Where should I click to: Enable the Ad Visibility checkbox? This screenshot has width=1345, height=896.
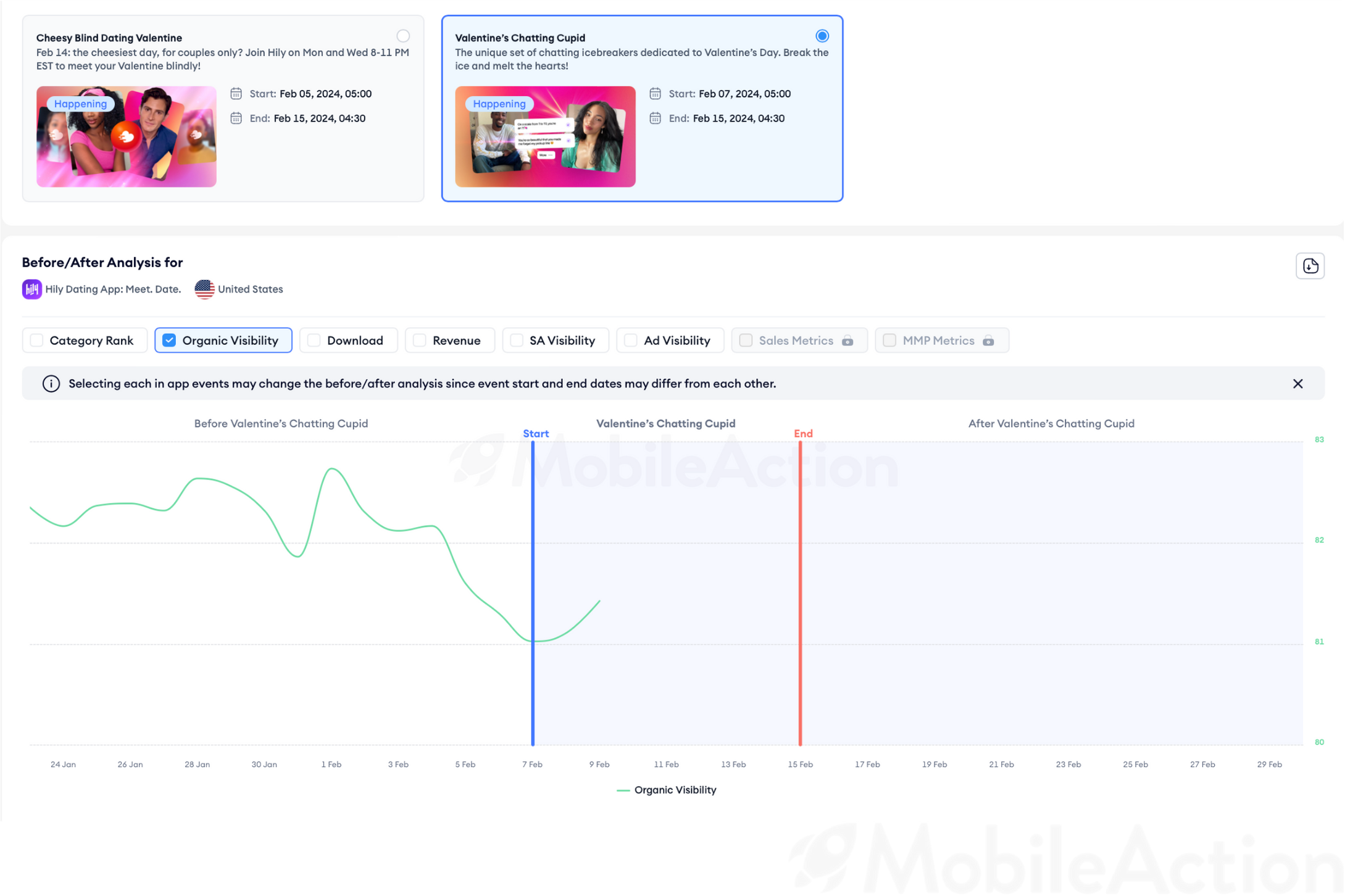[x=631, y=341]
